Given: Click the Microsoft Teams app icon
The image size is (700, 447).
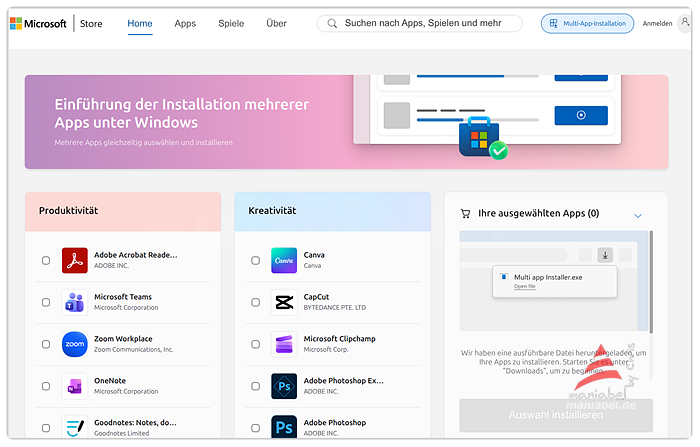Looking at the screenshot, I should (x=75, y=302).
